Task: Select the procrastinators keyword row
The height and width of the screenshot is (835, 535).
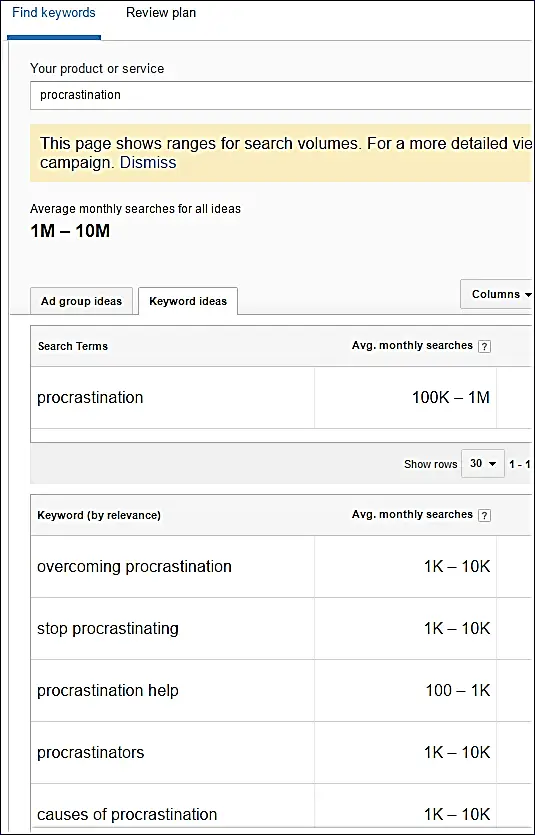Action: 281,753
